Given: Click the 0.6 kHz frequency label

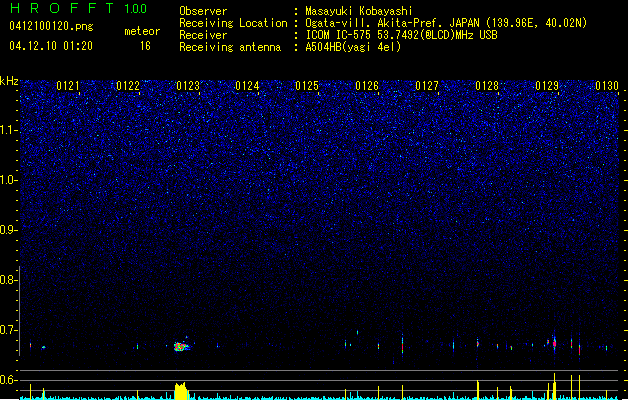Looking at the screenshot, I should (x=8, y=380).
